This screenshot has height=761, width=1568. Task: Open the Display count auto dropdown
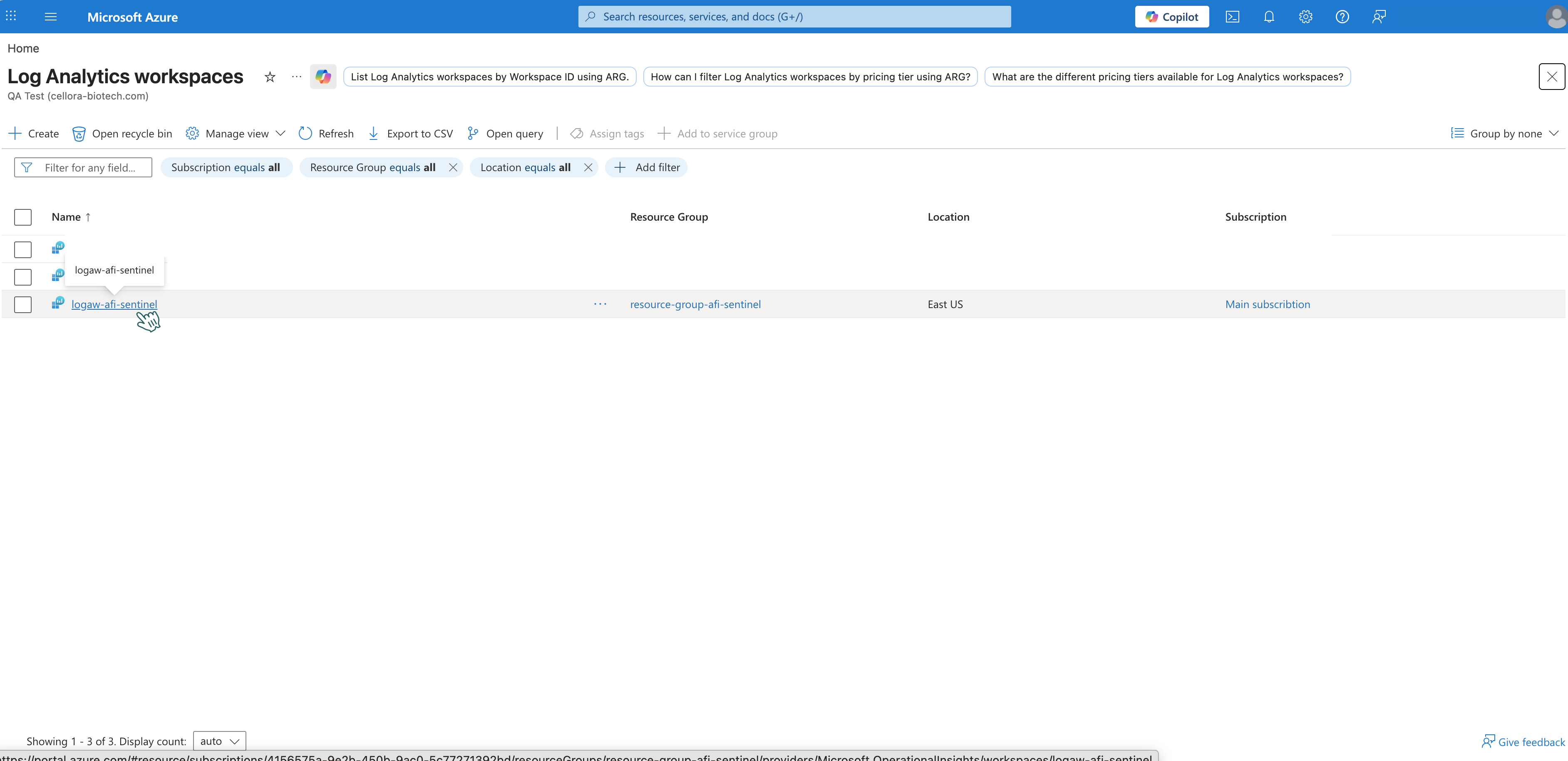coord(219,741)
